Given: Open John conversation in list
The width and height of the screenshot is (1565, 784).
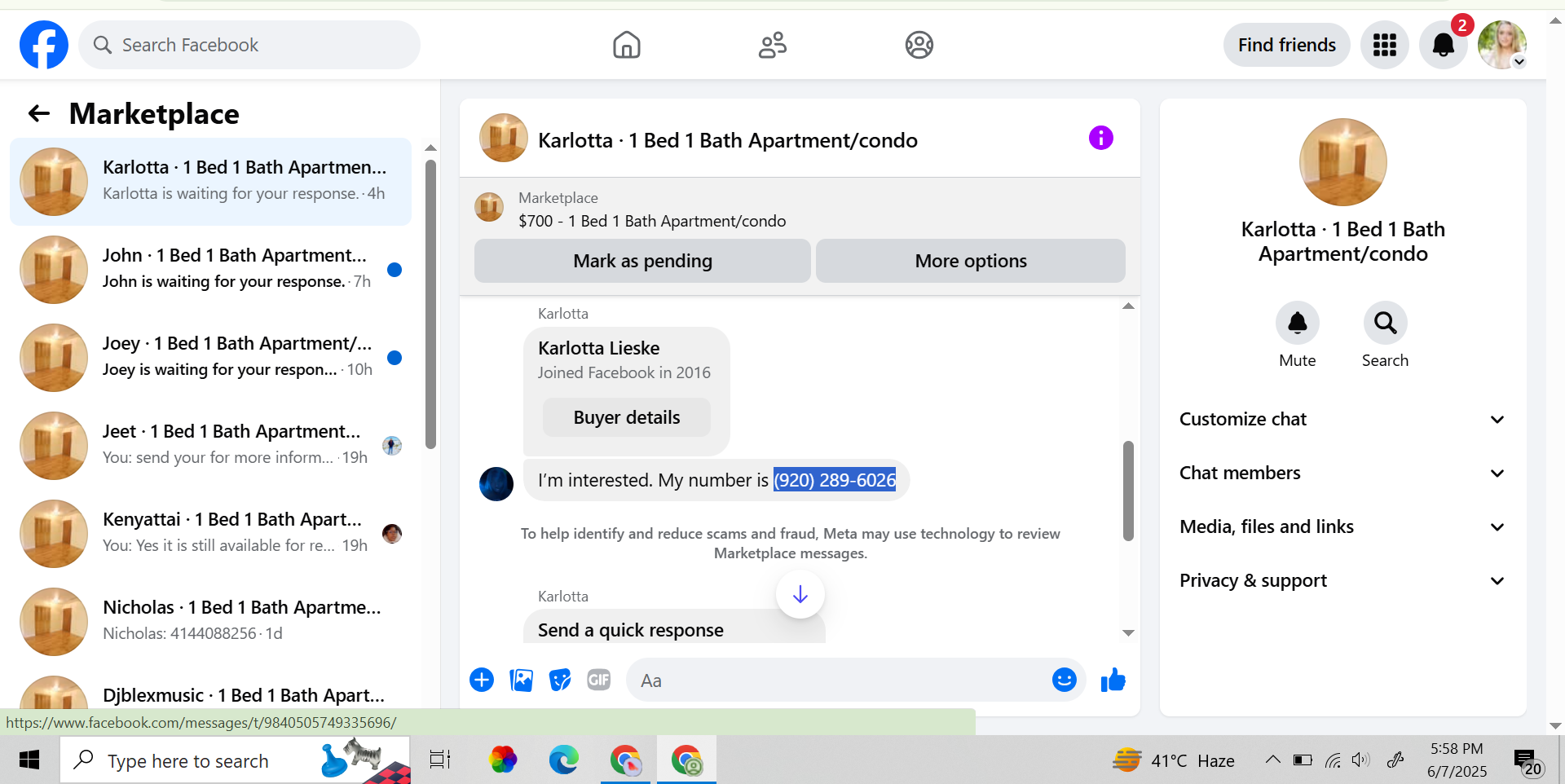Looking at the screenshot, I should click(210, 269).
